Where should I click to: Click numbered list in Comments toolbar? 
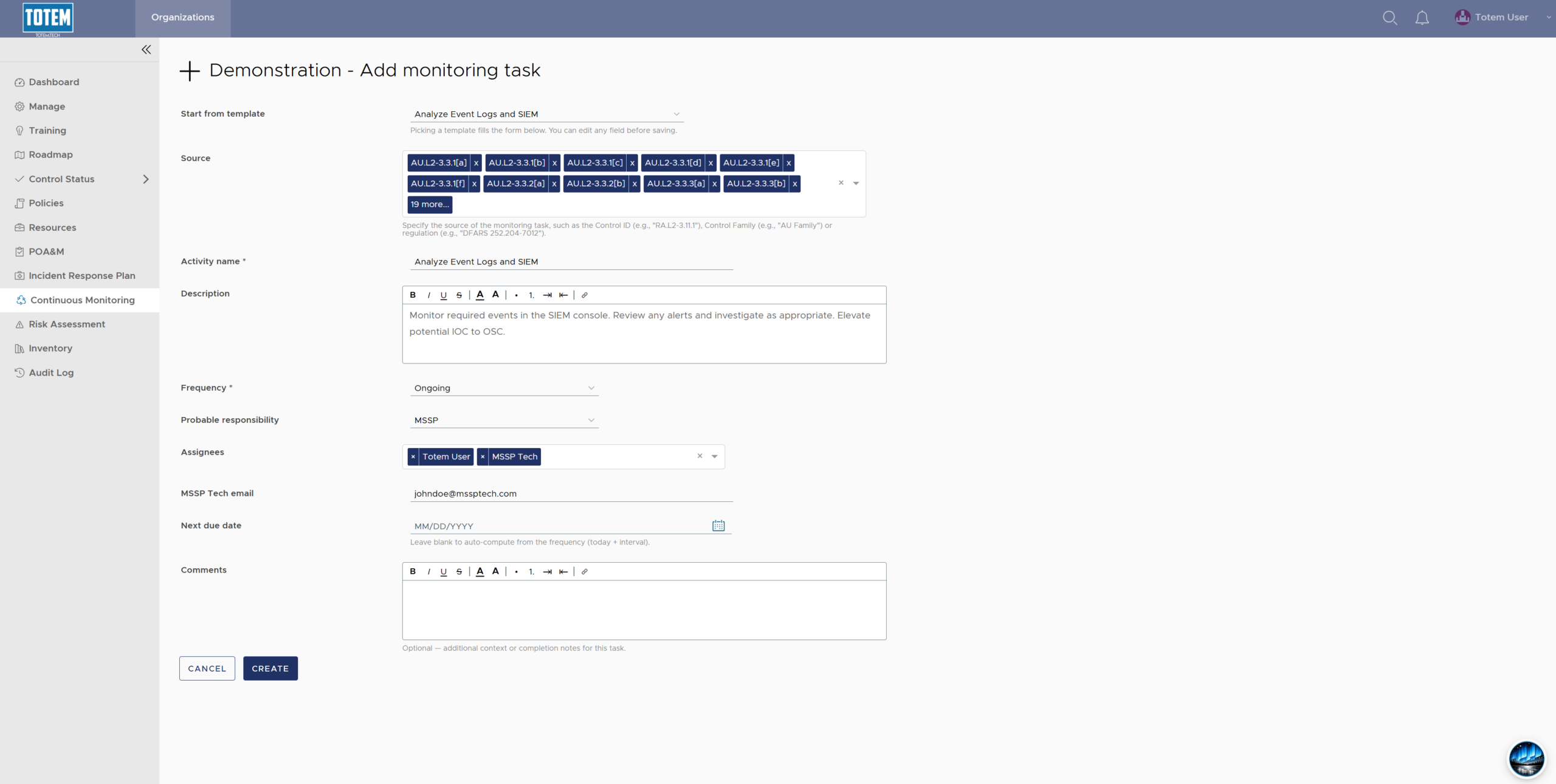[531, 571]
